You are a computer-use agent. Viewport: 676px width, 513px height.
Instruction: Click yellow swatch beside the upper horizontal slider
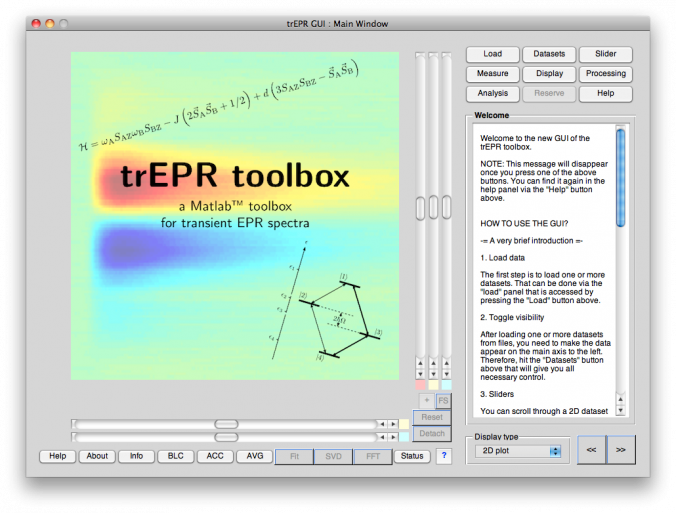[404, 424]
